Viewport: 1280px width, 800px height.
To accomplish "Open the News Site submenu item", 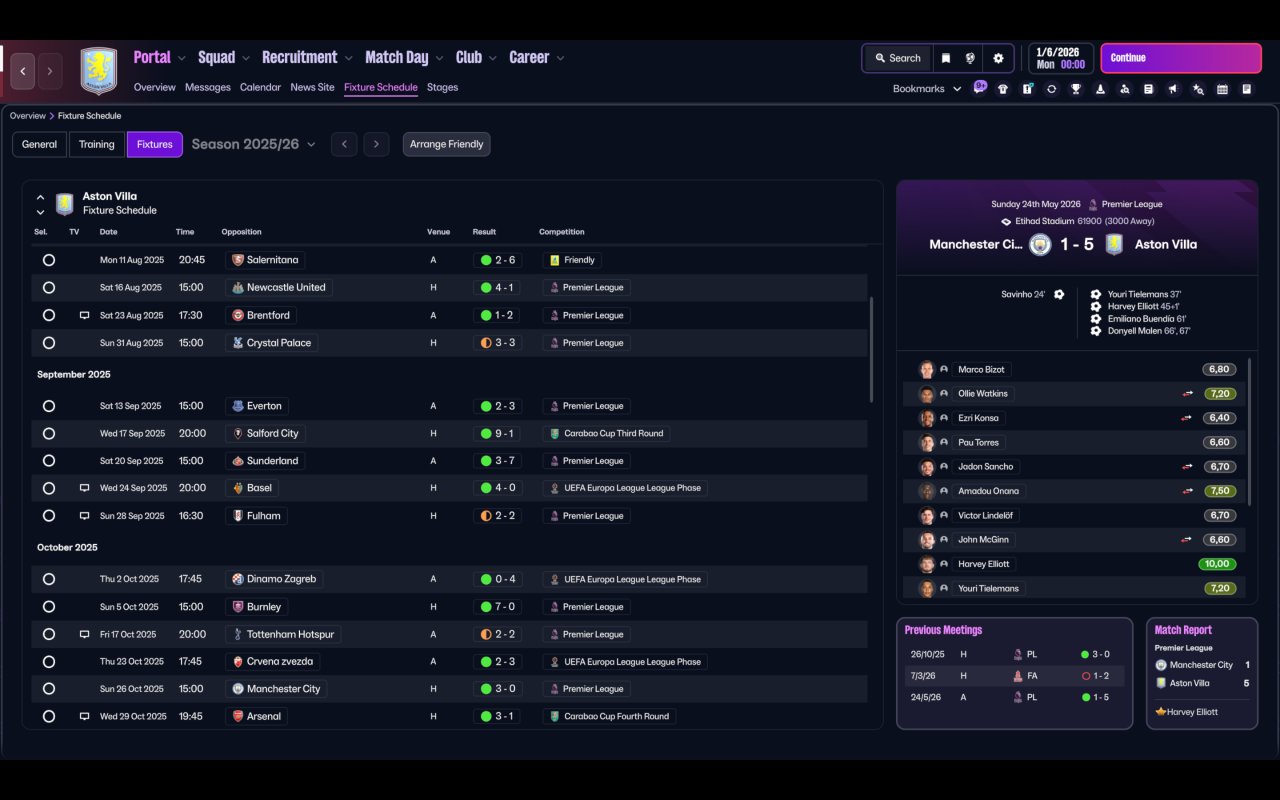I will click(x=312, y=87).
